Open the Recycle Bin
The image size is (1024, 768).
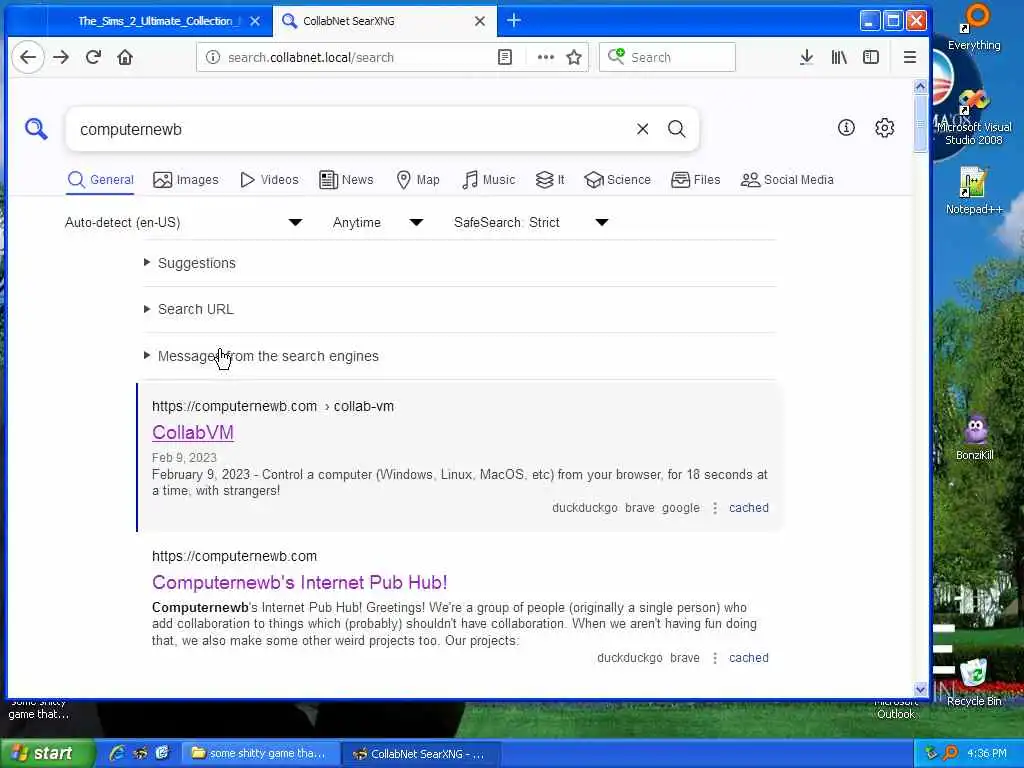tap(974, 682)
